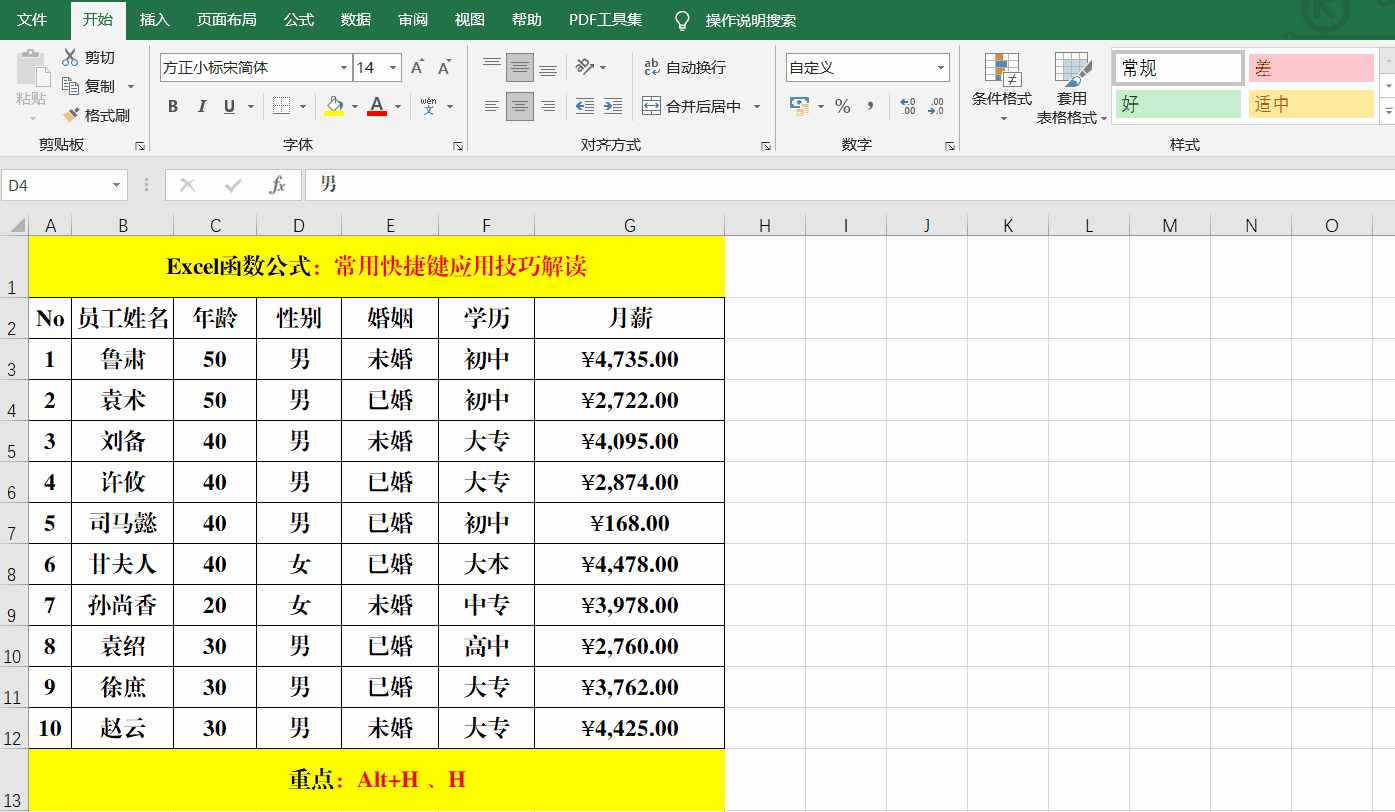Image resolution: width=1395 pixels, height=812 pixels.
Task: Click the Merge and Center (合并后居中) button
Action: coord(694,105)
